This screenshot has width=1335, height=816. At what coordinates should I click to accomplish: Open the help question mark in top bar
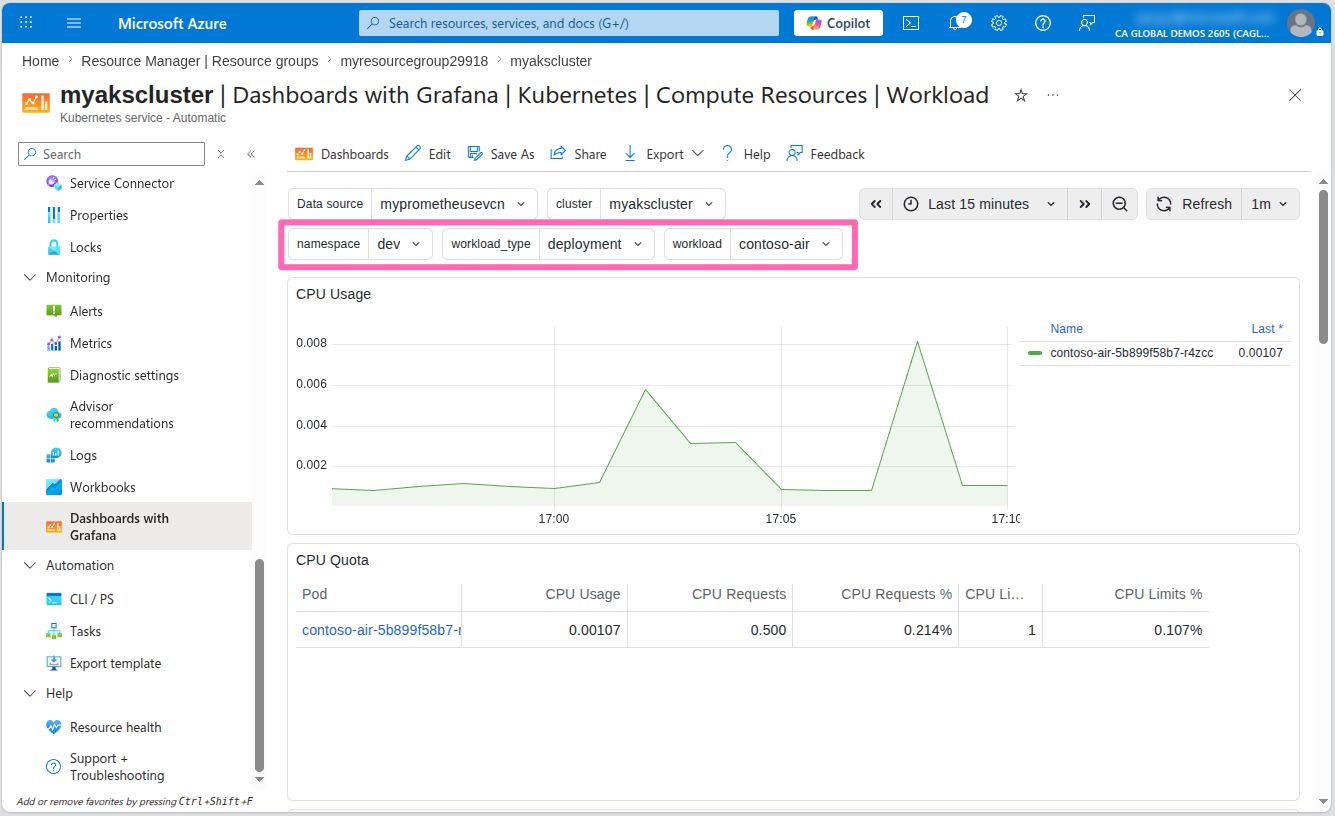click(x=1043, y=23)
